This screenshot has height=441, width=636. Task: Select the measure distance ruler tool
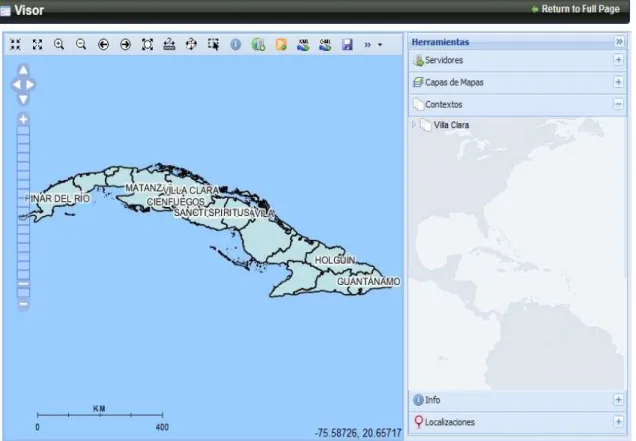coord(169,44)
